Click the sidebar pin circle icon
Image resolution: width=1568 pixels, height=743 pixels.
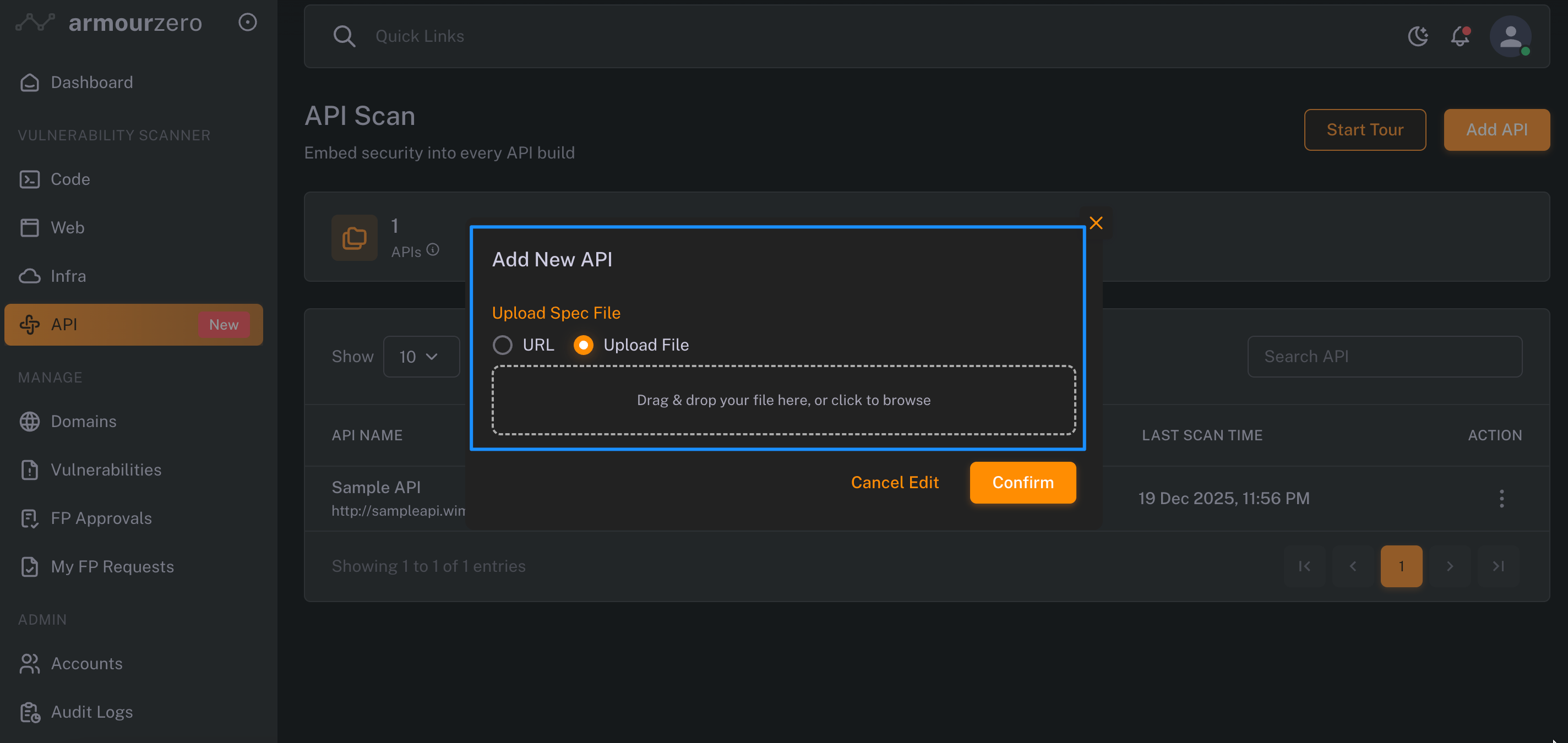click(247, 23)
